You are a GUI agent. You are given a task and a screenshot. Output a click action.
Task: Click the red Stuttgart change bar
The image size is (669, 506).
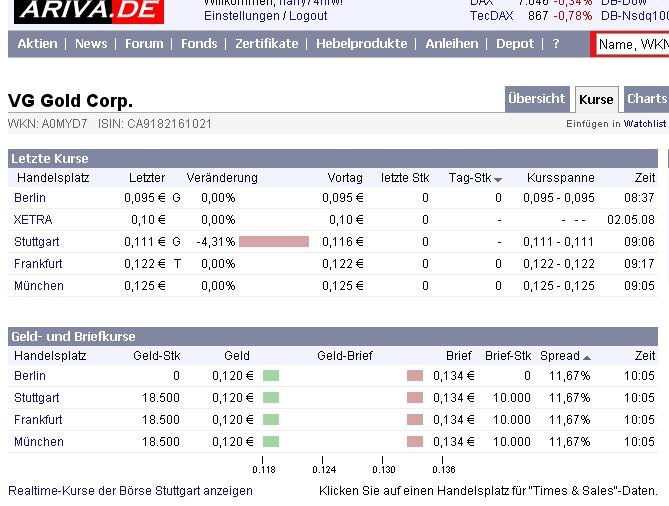(x=274, y=241)
